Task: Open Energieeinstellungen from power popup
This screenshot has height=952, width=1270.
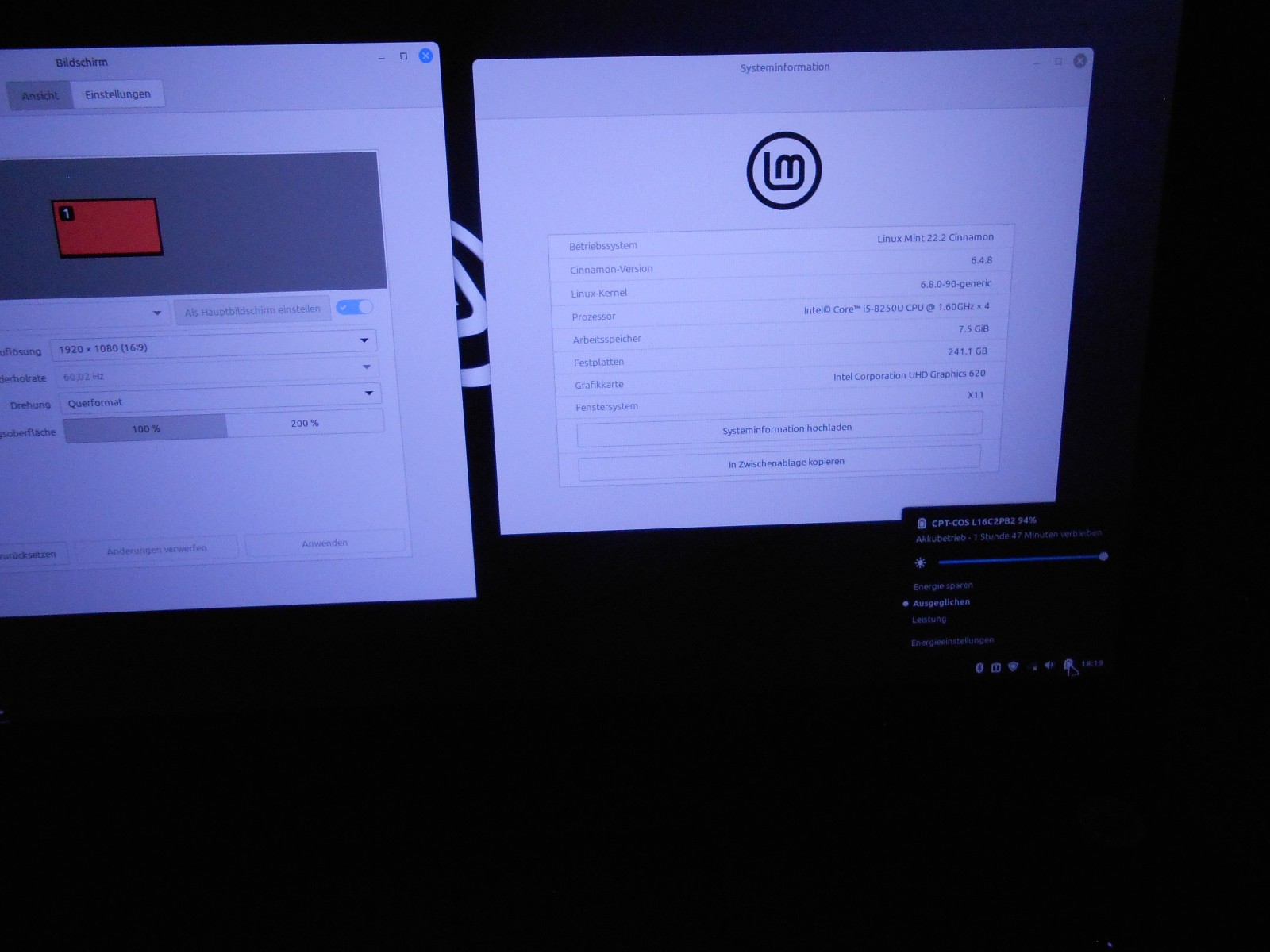Action: [x=952, y=641]
